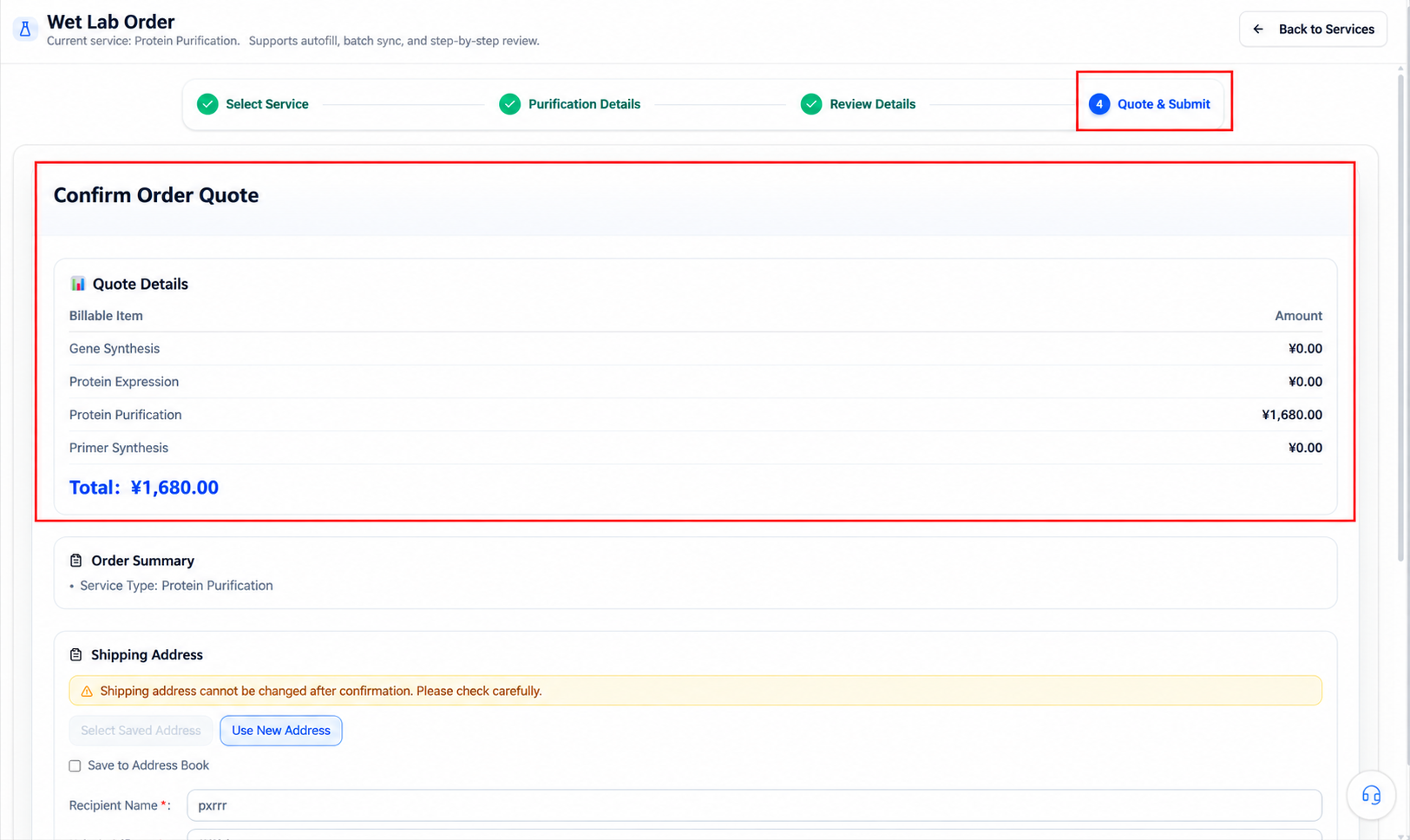Click the green checkmark for Purification Details
Viewport: 1410px width, 840px height.
[509, 104]
